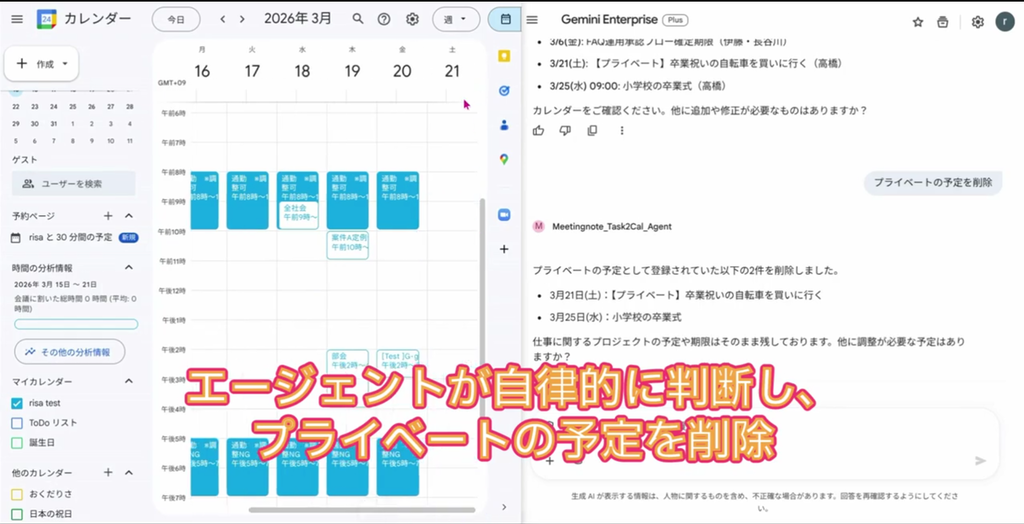Open the [Test] event on Friday
The height and width of the screenshot is (524, 1024).
coord(398,361)
